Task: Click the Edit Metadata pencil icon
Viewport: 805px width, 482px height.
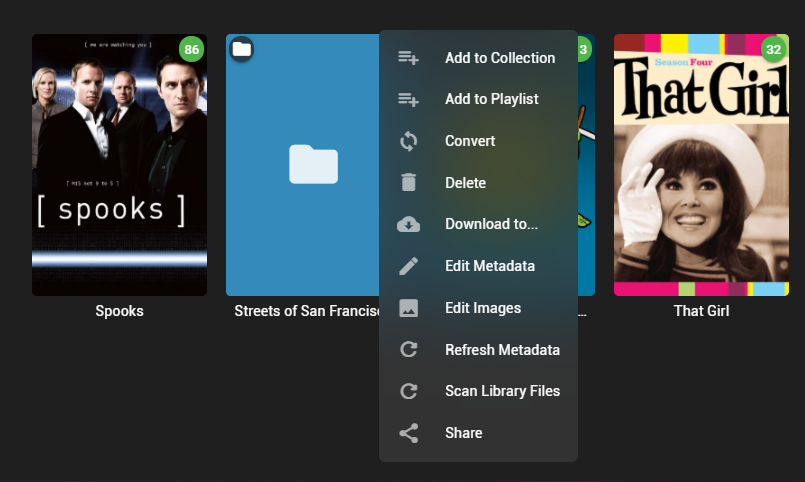Action: pyautogui.click(x=409, y=266)
